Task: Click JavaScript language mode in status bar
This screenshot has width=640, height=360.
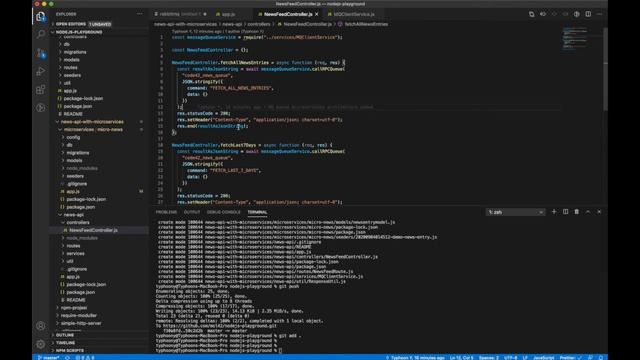Action: point(544,357)
